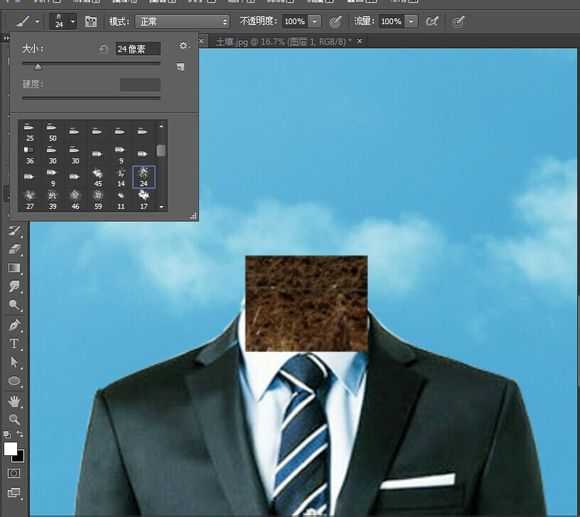Enable airbrush-style build-up effect
This screenshot has height=517, width=580.
[432, 21]
